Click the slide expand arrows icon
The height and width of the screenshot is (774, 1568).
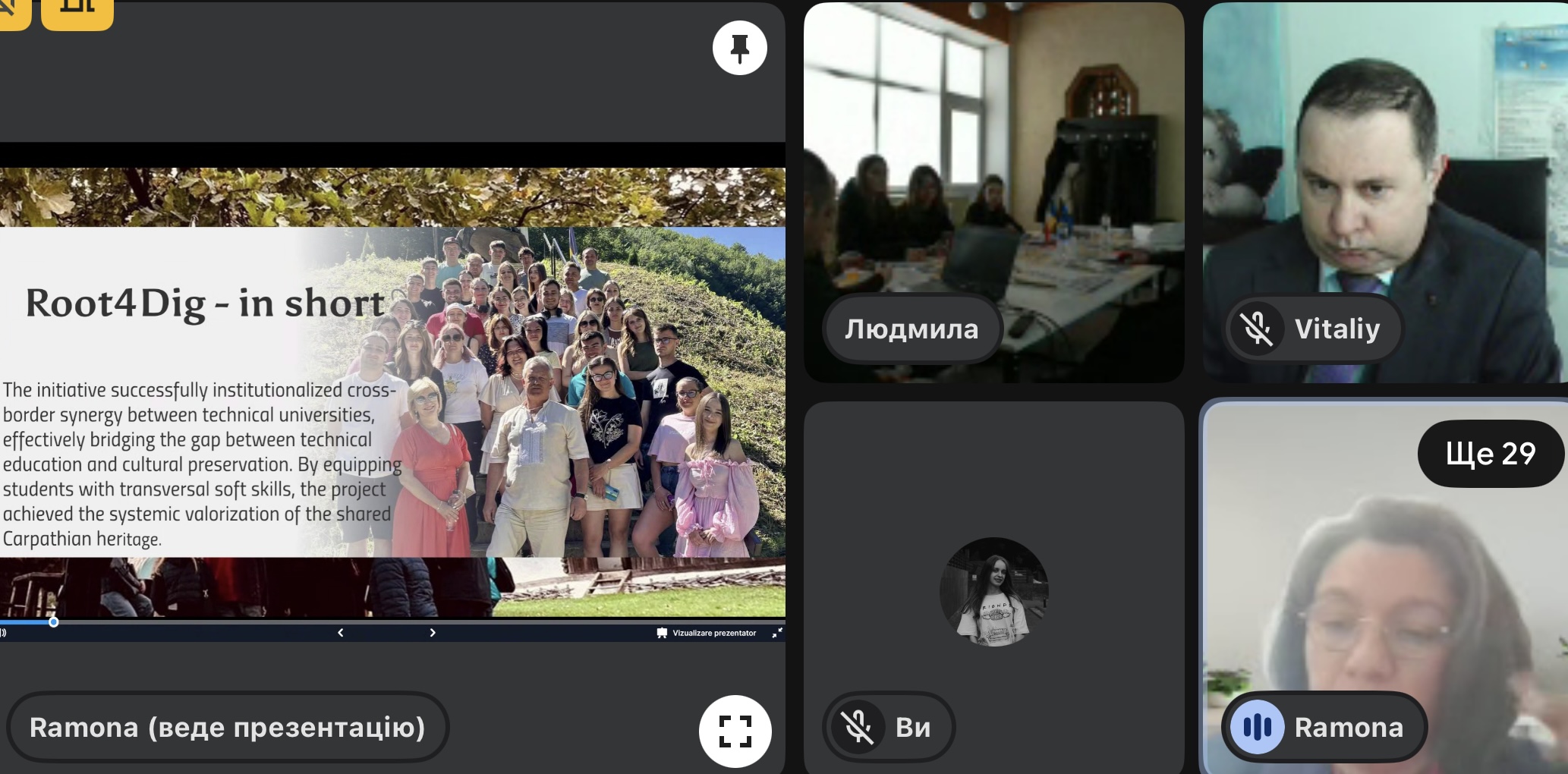pos(777,632)
